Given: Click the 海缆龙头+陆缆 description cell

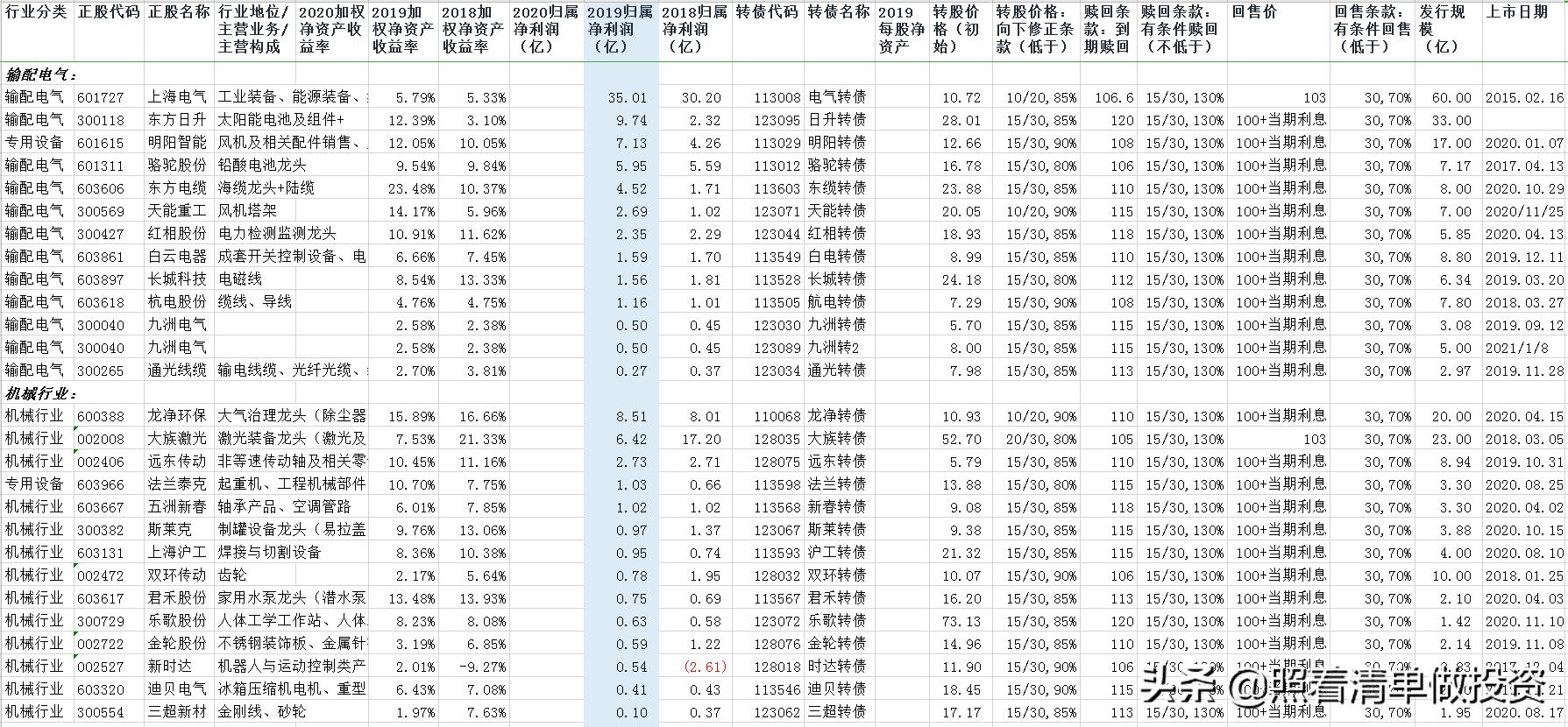Looking at the screenshot, I should tap(266, 188).
